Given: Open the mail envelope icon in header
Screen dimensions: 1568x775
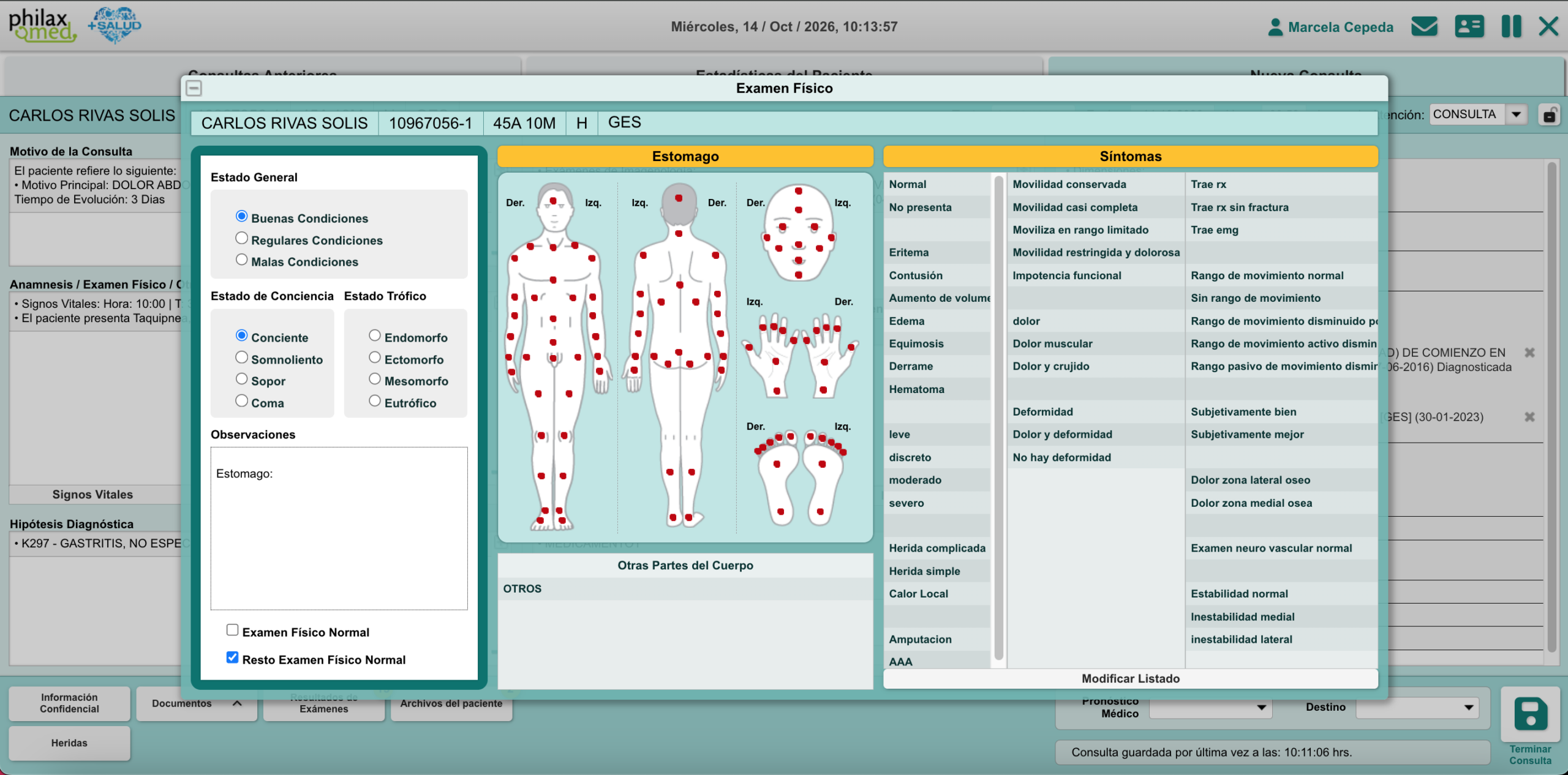Looking at the screenshot, I should point(1424,27).
